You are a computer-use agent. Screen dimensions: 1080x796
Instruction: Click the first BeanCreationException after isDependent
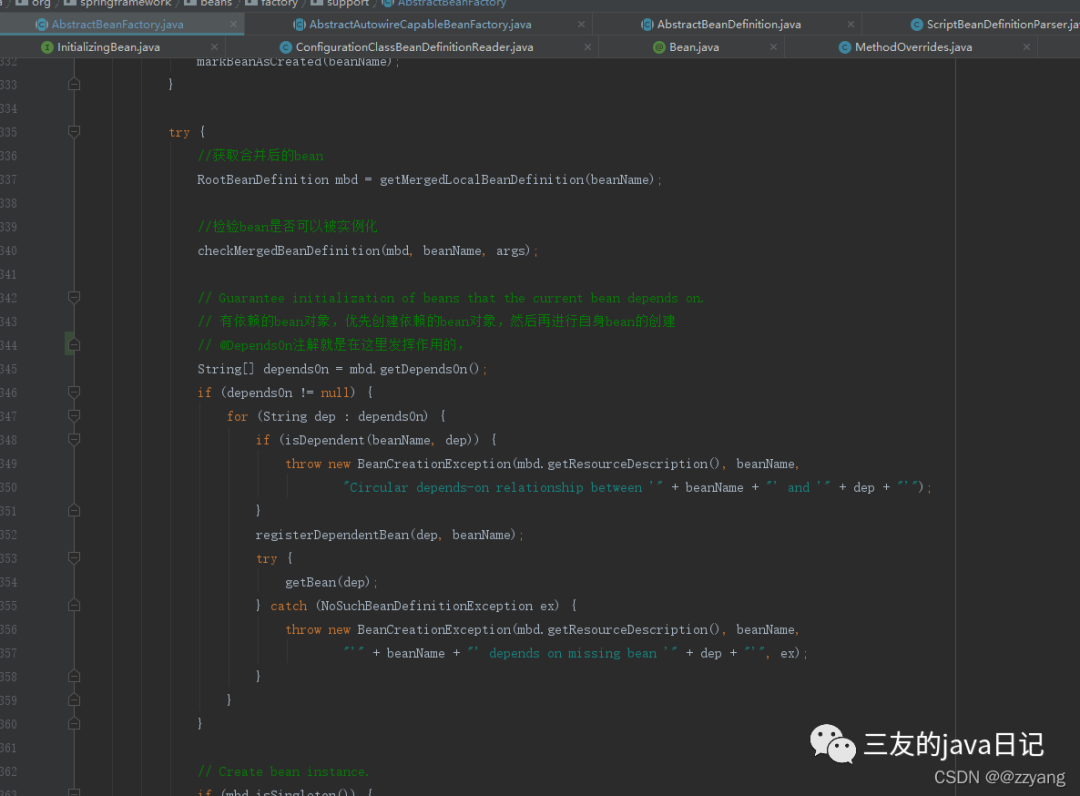coord(434,464)
